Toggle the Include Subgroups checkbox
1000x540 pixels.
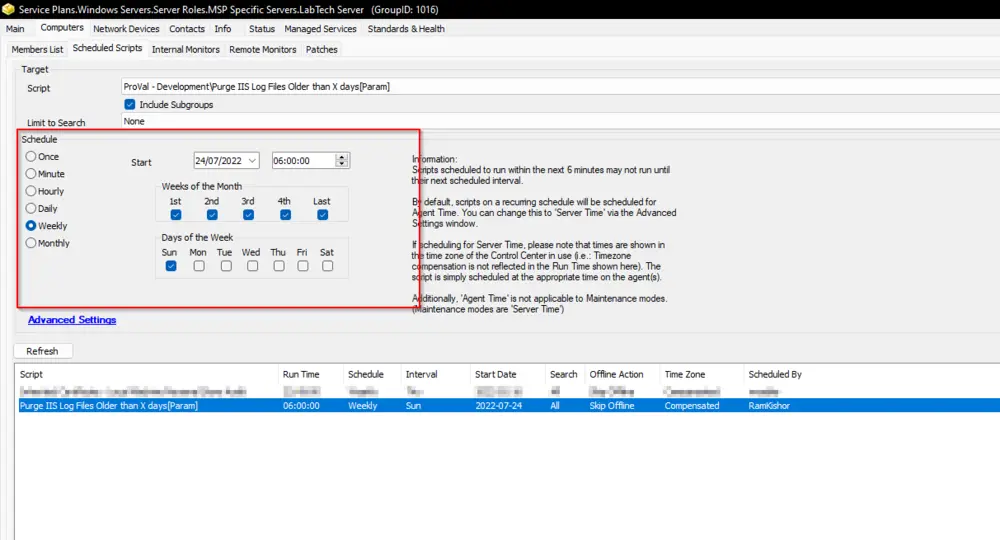coord(130,105)
